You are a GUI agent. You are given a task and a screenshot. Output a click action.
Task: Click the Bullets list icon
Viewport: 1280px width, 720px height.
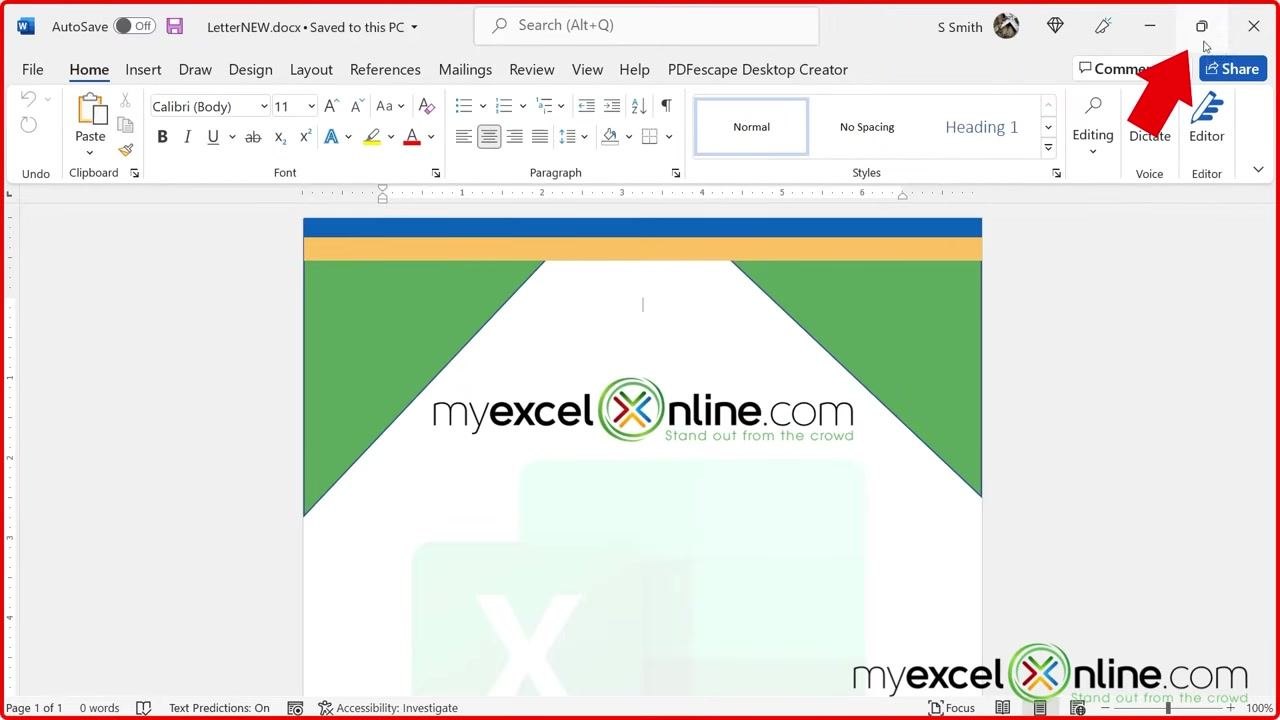pyautogui.click(x=464, y=106)
